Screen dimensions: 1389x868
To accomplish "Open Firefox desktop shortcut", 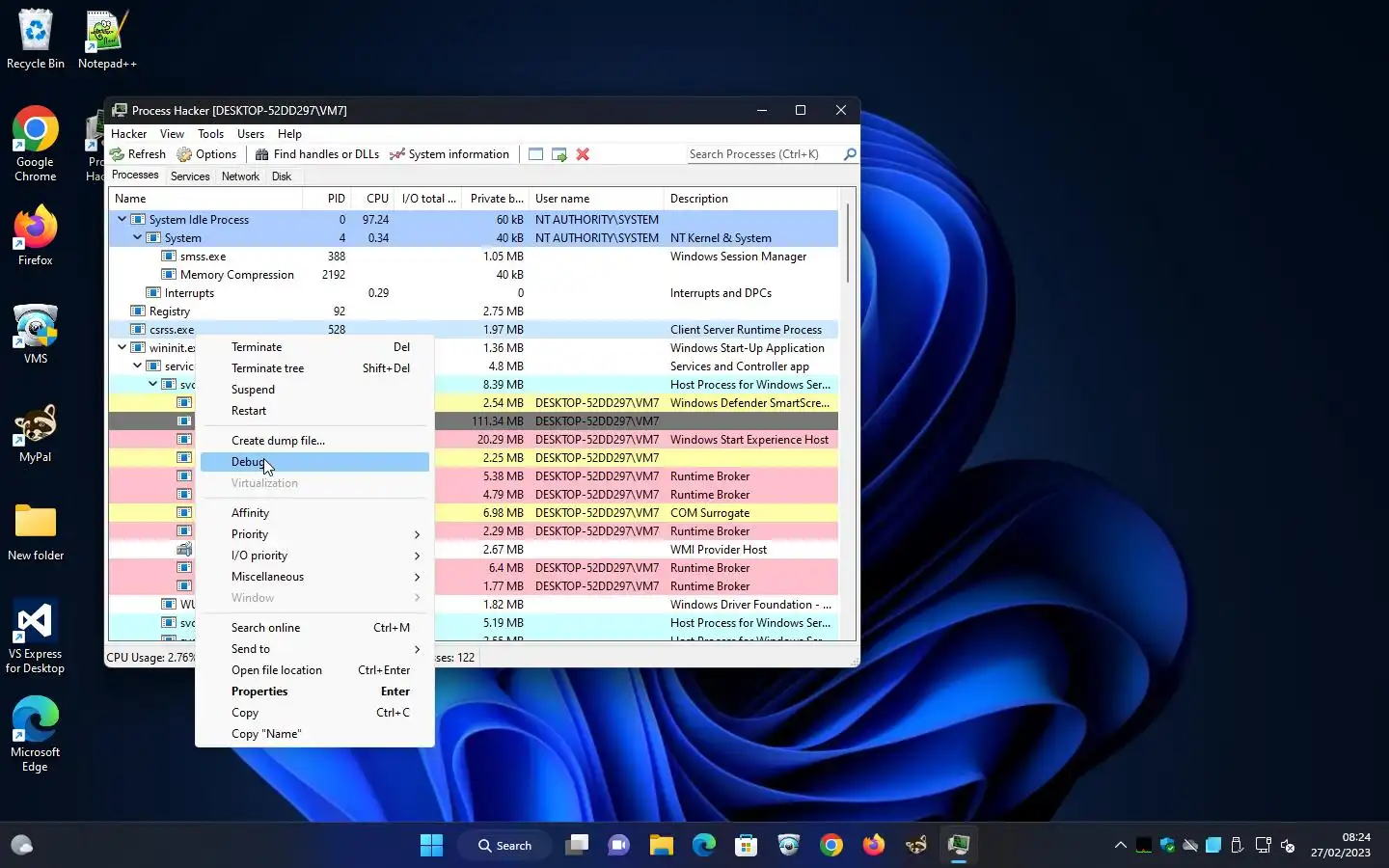I will 36,235.
